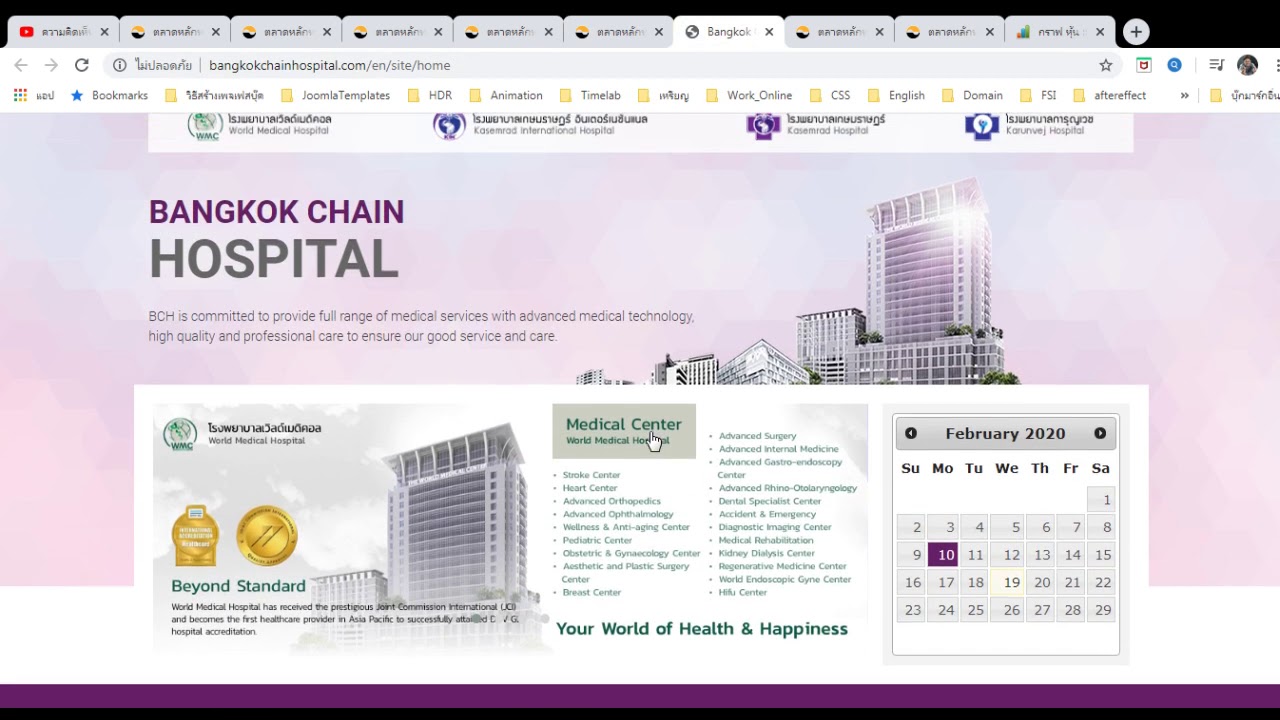Open the Domain bookmark folder

[x=973, y=95]
